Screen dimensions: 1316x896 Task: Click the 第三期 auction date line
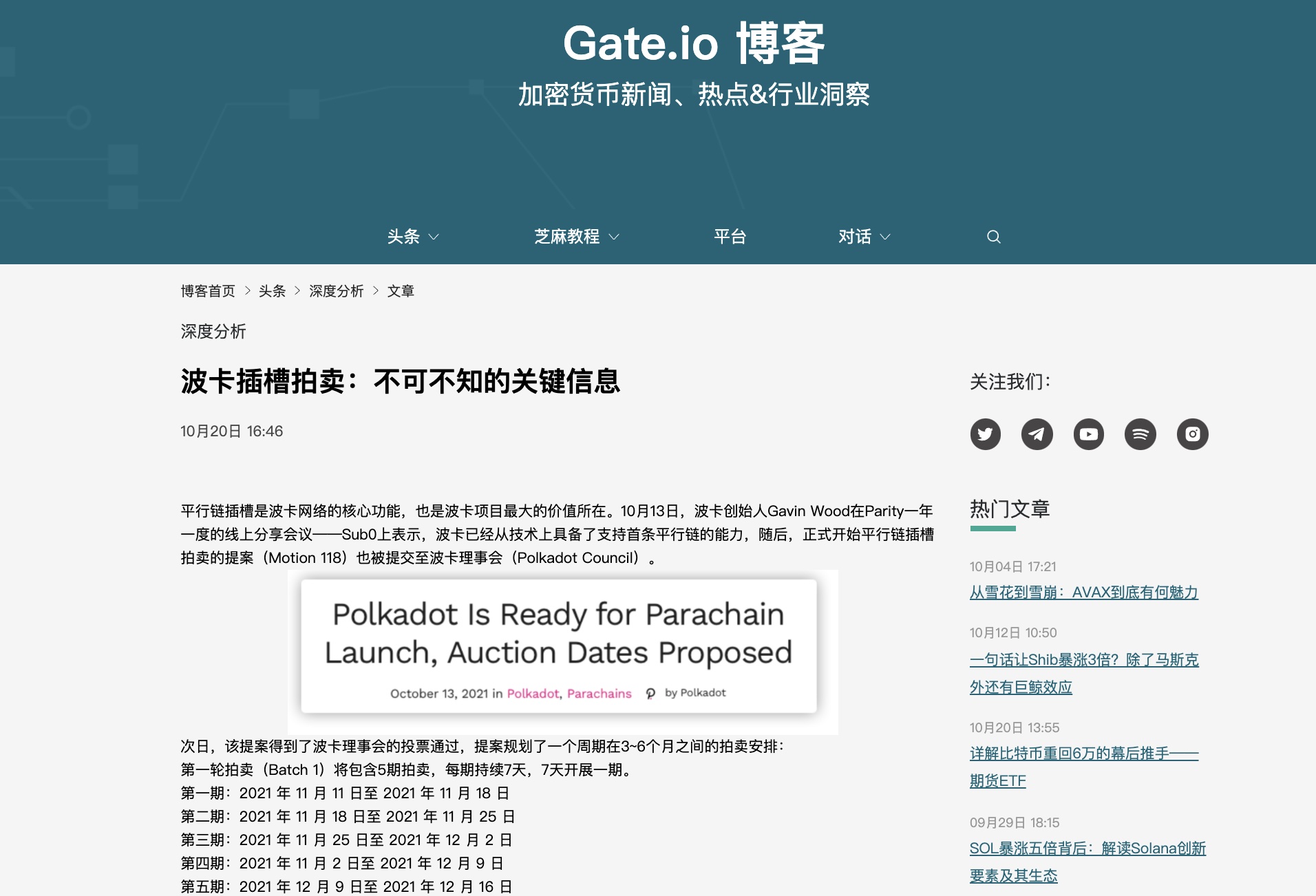[x=347, y=840]
